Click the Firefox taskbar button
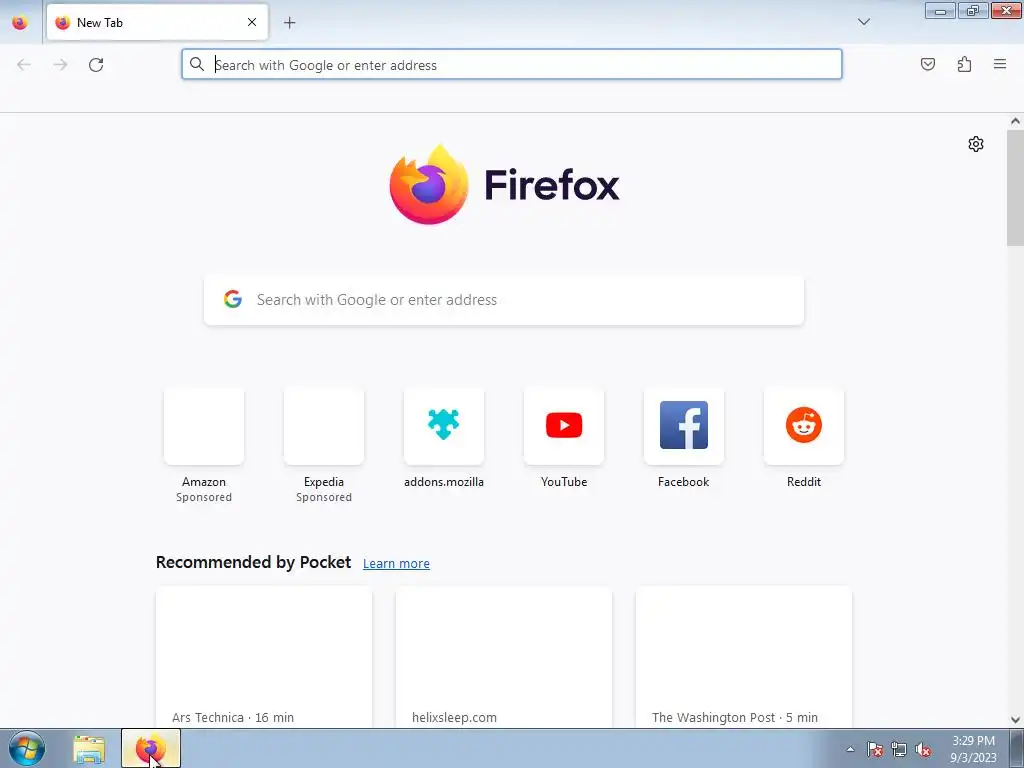 [x=151, y=749]
